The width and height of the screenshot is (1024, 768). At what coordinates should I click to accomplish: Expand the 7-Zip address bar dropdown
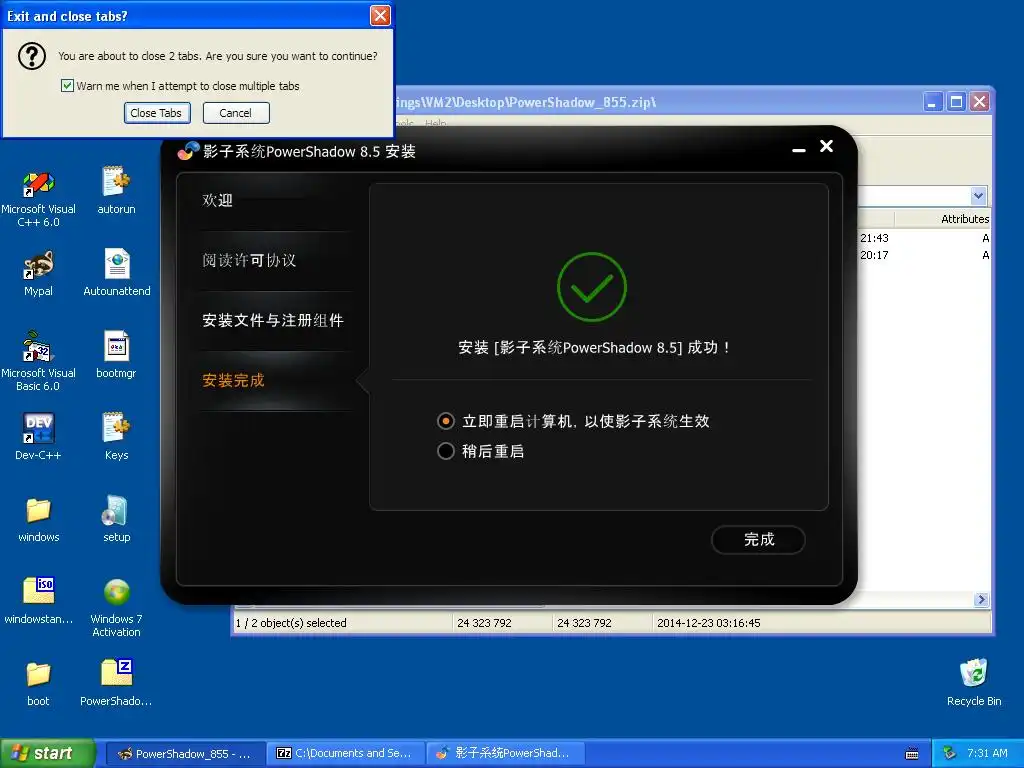point(978,195)
